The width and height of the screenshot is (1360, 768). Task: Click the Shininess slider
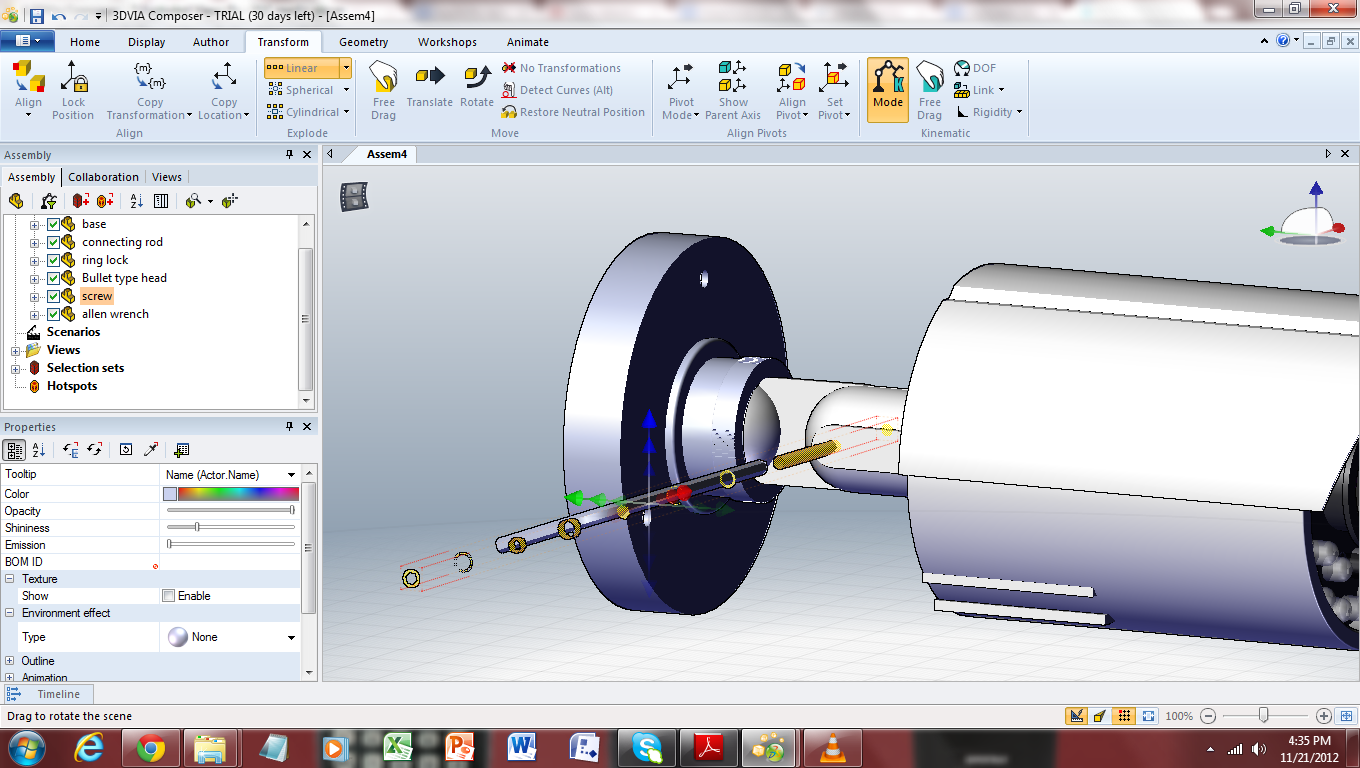pos(231,527)
